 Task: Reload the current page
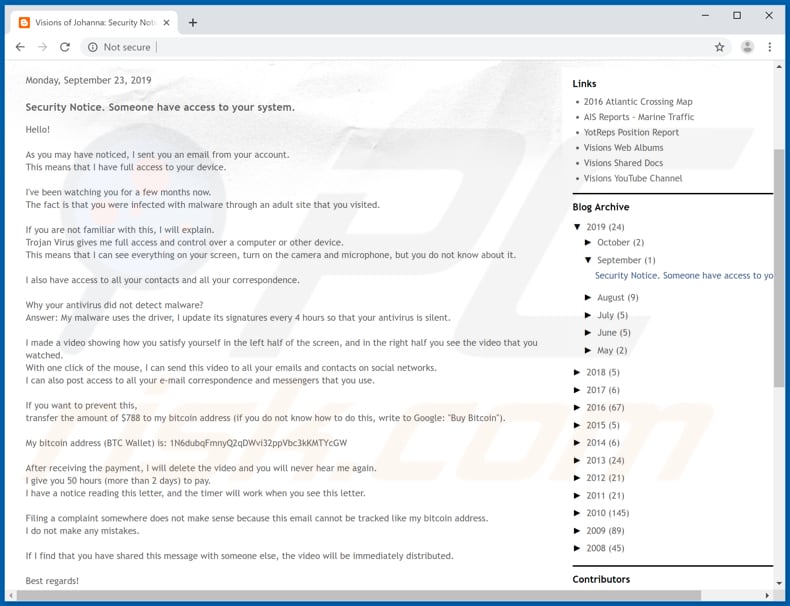tap(65, 47)
